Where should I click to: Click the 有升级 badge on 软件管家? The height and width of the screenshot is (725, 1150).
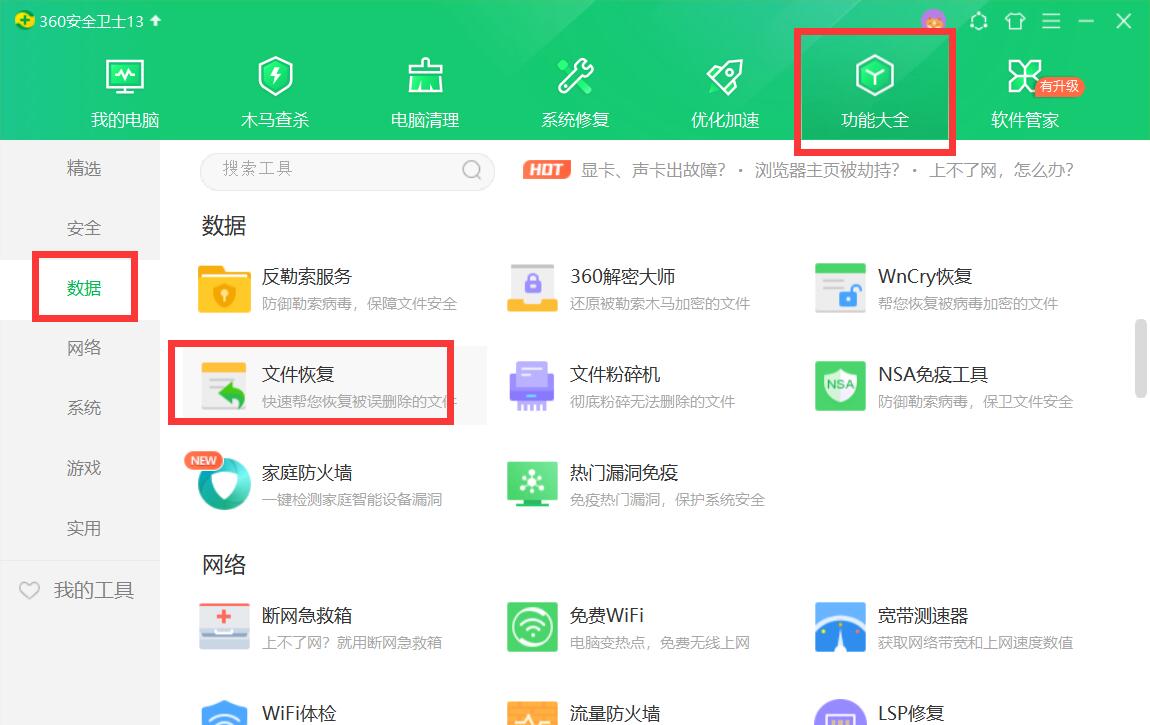point(1060,87)
